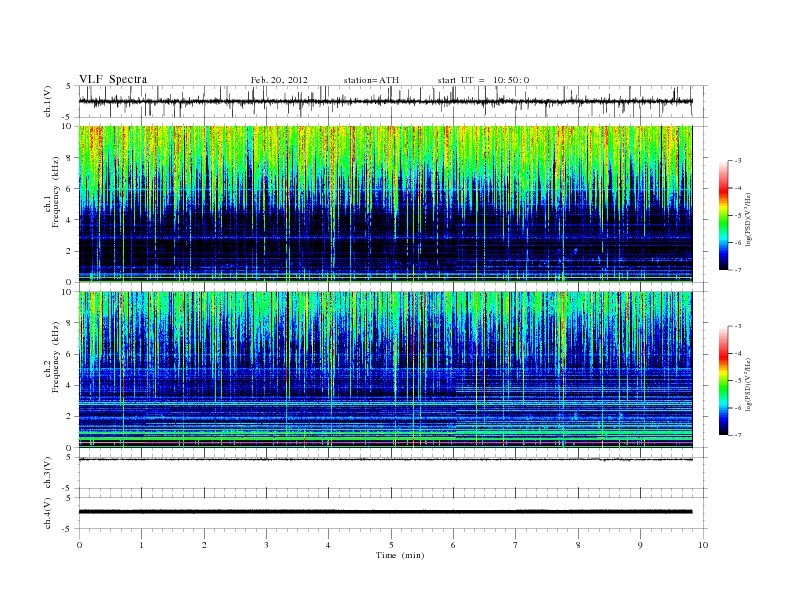The image size is (792, 612).
Task: Click time axis tick label "1"
Action: pyautogui.click(x=141, y=545)
